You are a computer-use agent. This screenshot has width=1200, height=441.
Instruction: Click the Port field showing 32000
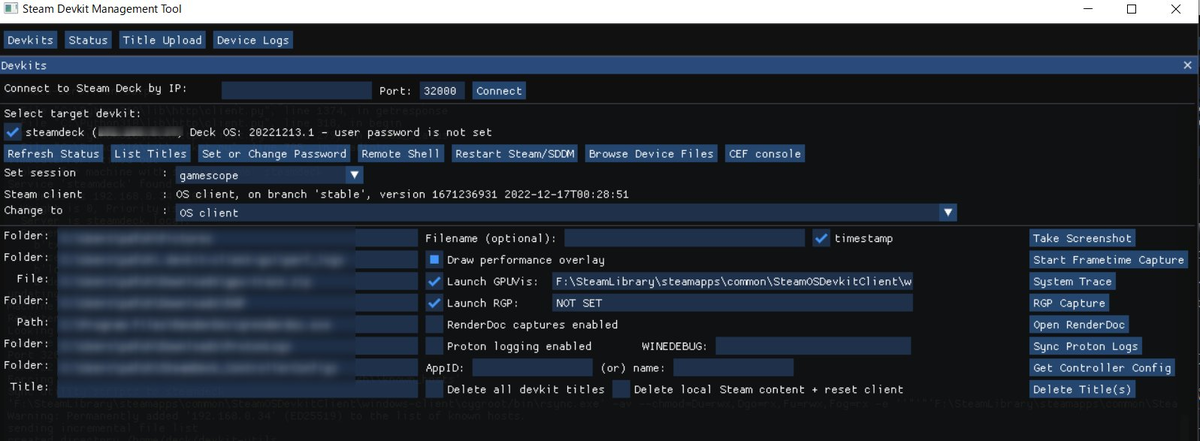tap(442, 90)
